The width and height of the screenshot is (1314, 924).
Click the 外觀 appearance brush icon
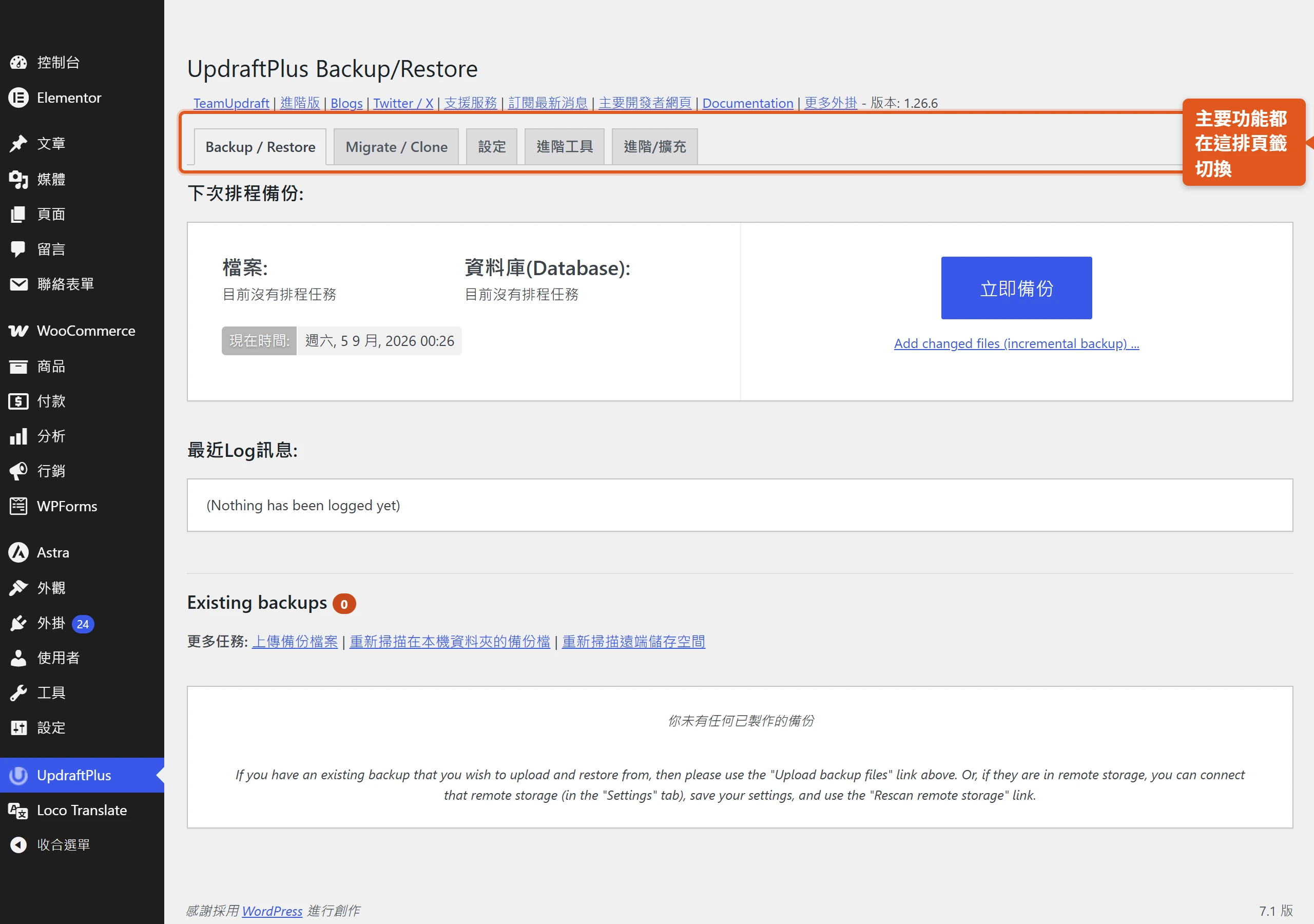[x=18, y=588]
